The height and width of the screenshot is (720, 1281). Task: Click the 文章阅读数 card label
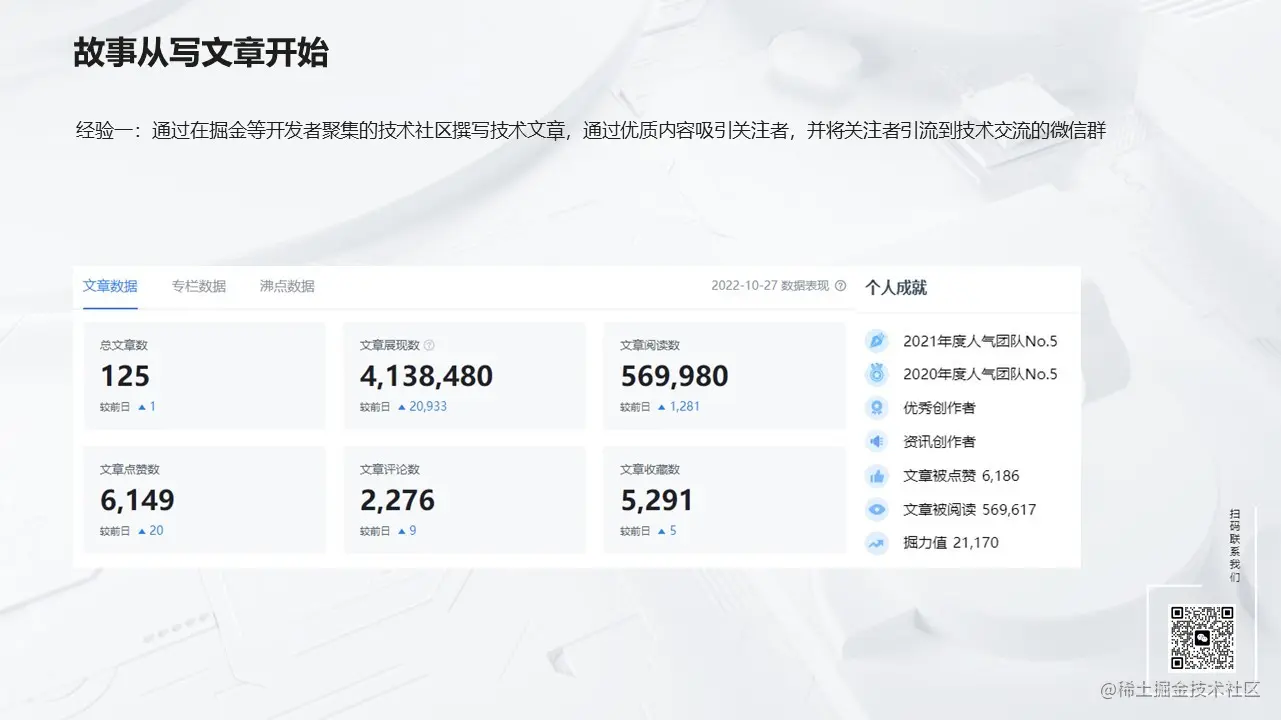coord(650,345)
